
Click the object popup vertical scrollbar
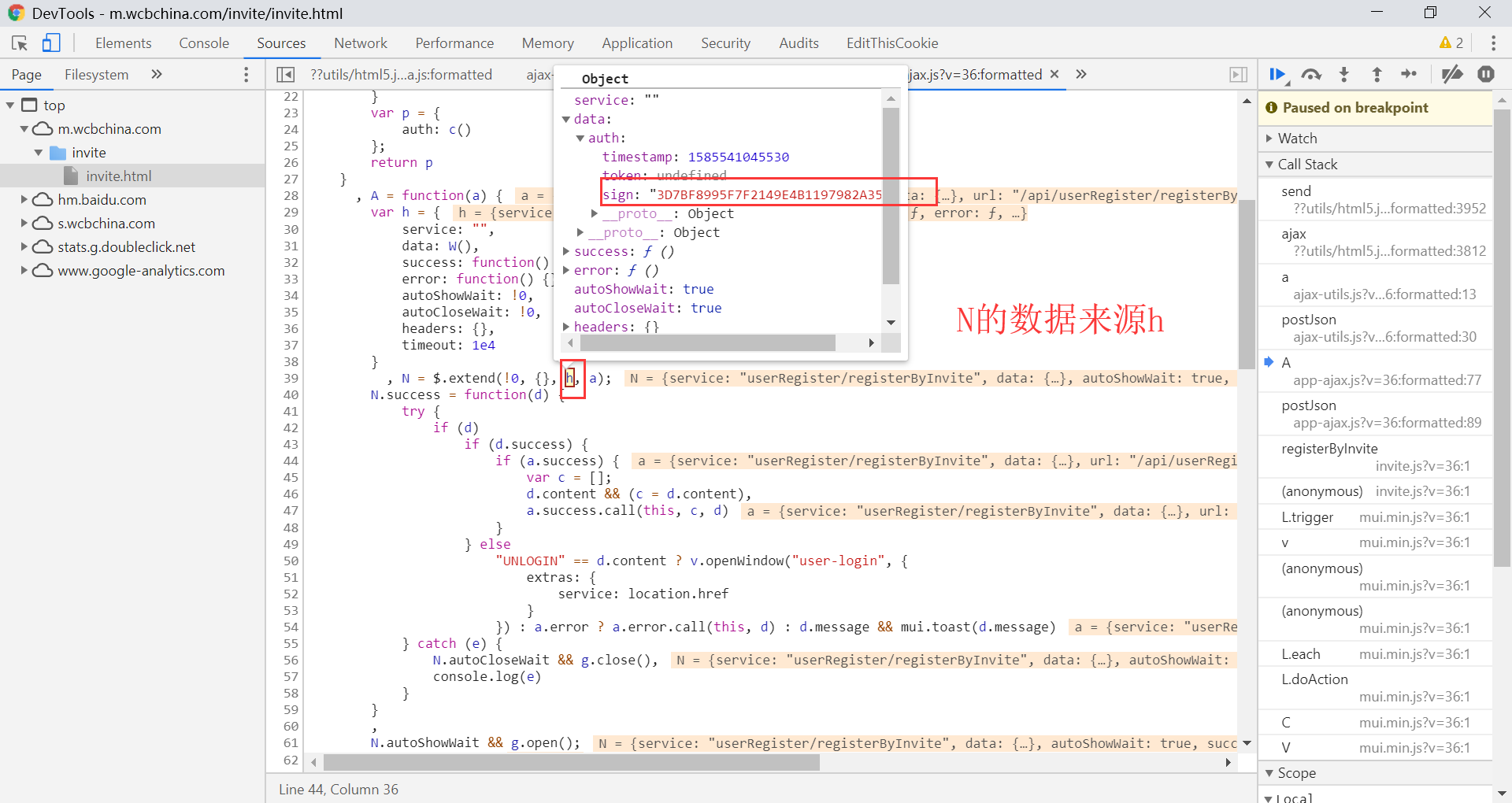[891, 196]
